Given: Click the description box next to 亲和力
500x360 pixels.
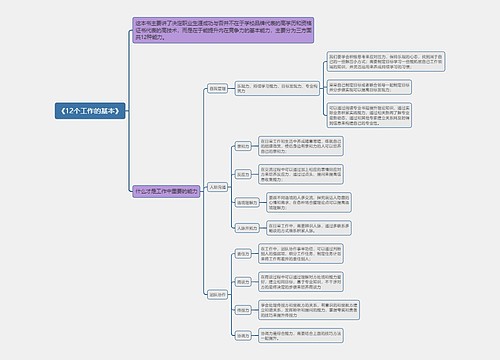Looking at the screenshot, I should point(301,146).
